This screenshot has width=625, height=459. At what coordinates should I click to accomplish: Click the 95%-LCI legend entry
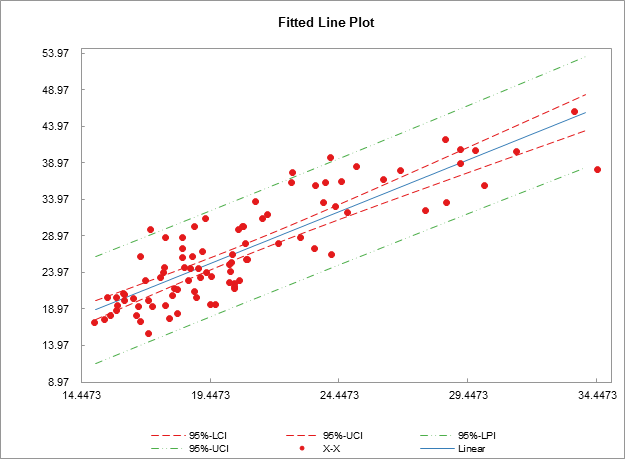tap(189, 435)
